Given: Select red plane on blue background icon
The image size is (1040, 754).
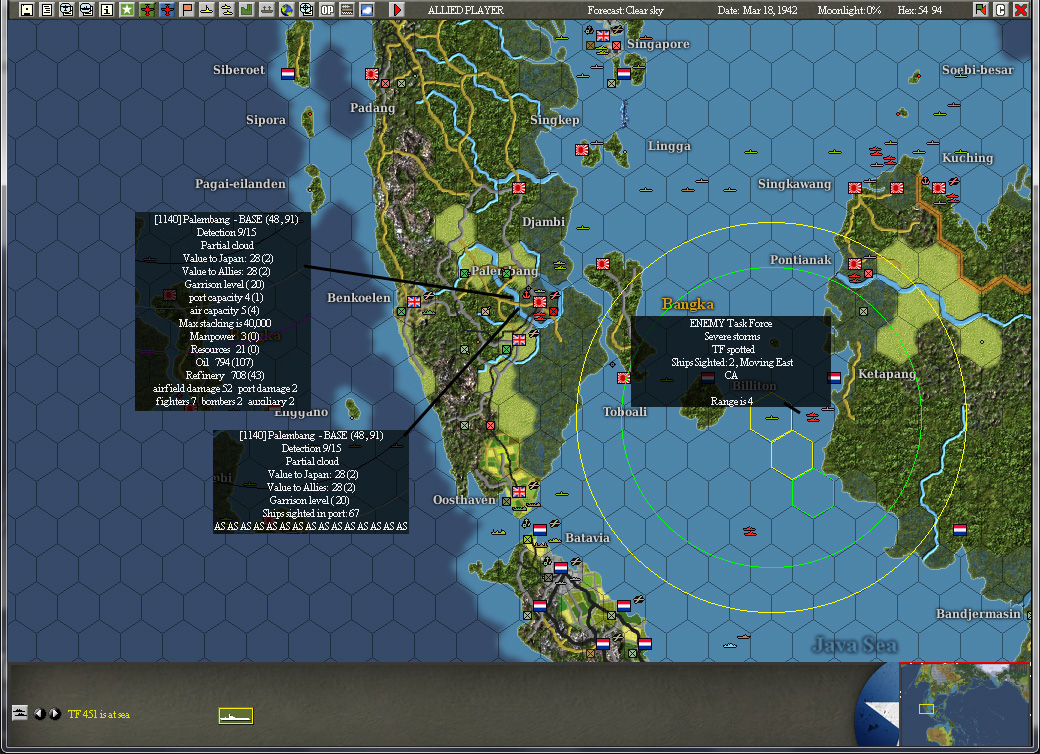Looking at the screenshot, I should [166, 10].
